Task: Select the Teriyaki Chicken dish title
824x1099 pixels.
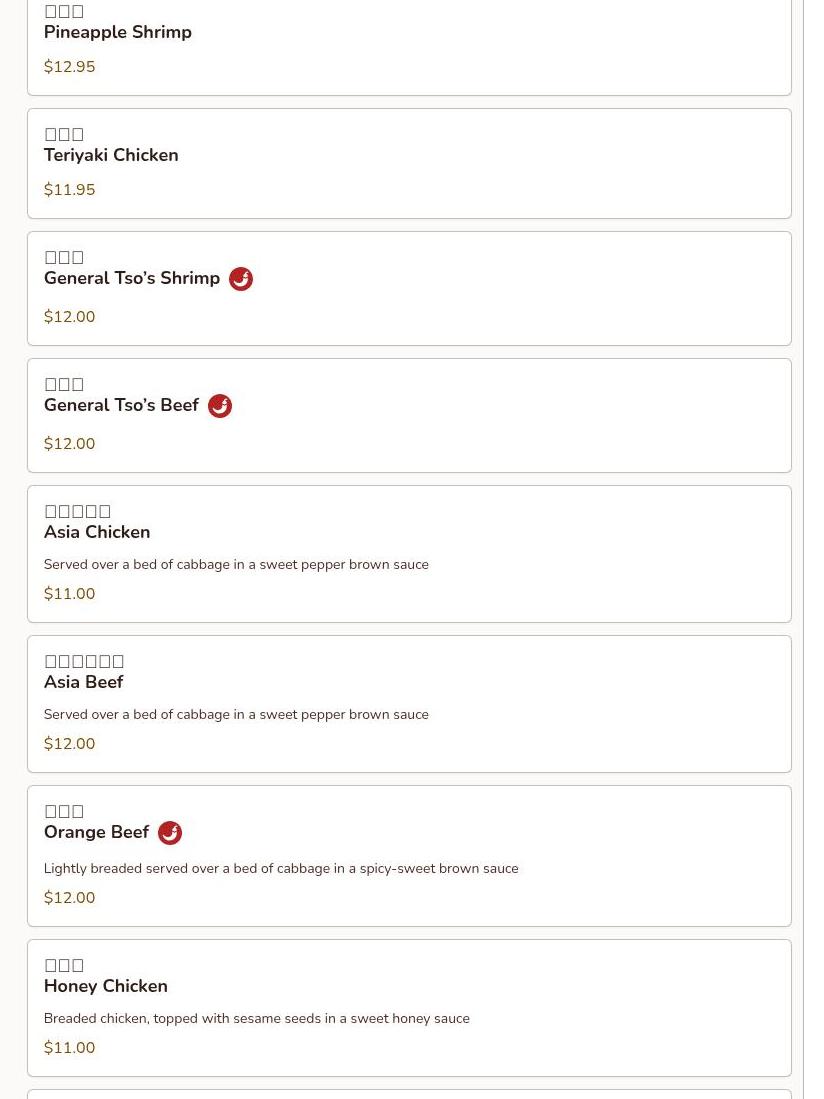Action: [x=111, y=155]
